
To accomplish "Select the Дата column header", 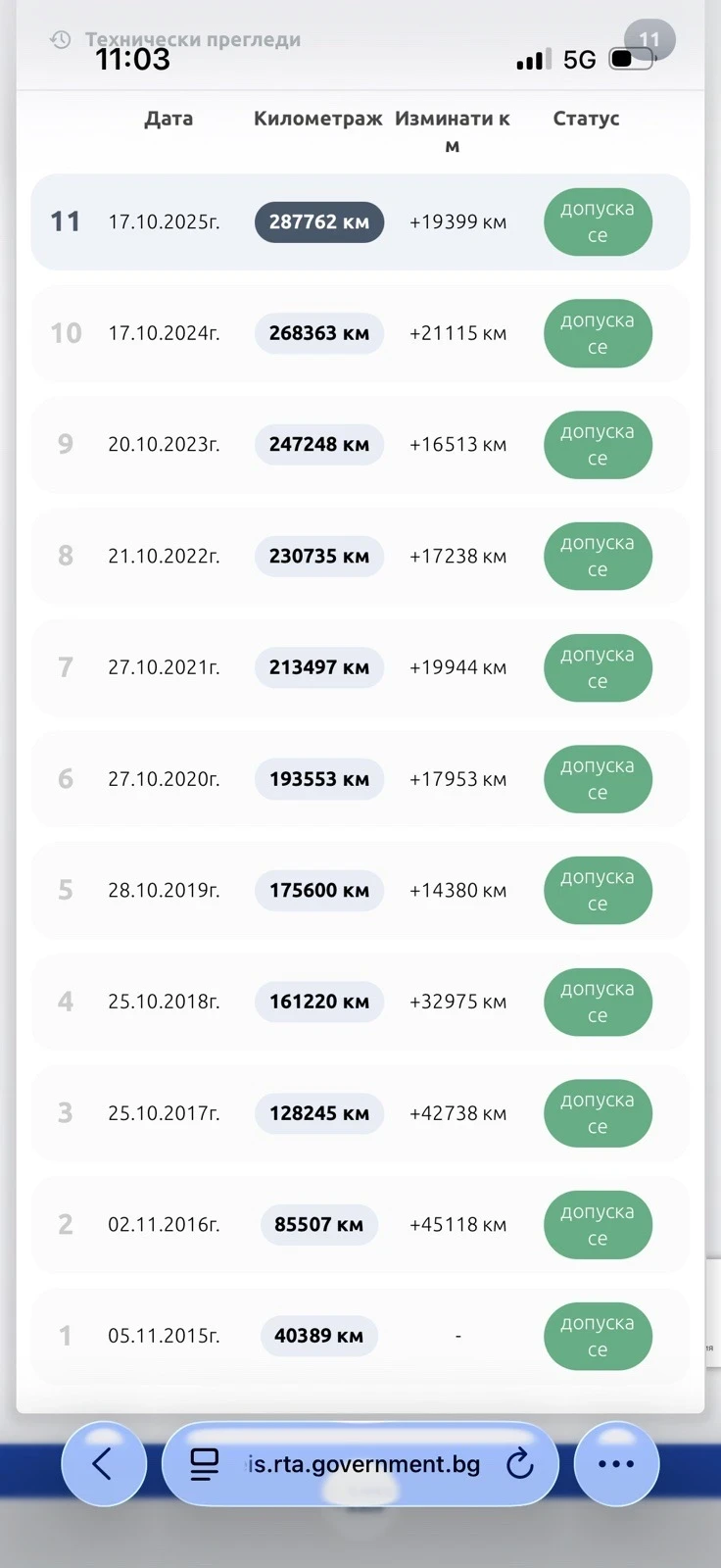I will [168, 119].
